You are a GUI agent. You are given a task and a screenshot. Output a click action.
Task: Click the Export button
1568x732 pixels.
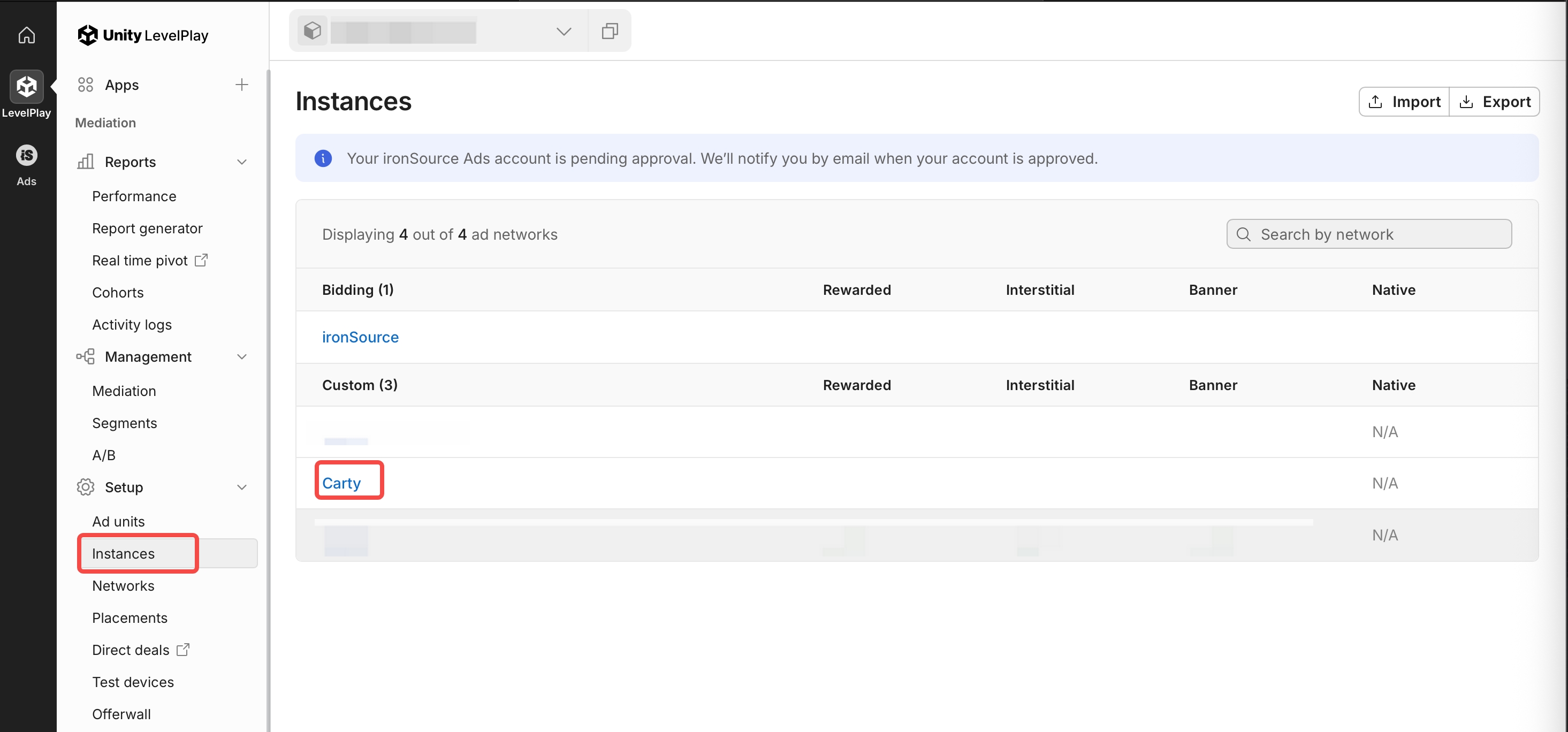[x=1494, y=102]
